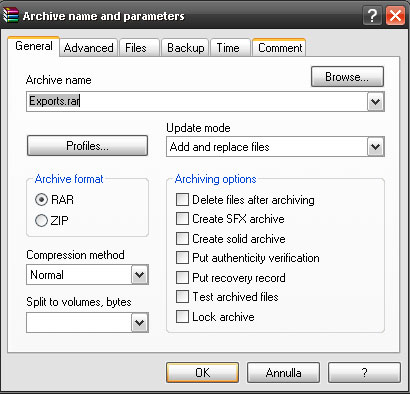
Task: Select the RAR archive format
Action: (54, 200)
